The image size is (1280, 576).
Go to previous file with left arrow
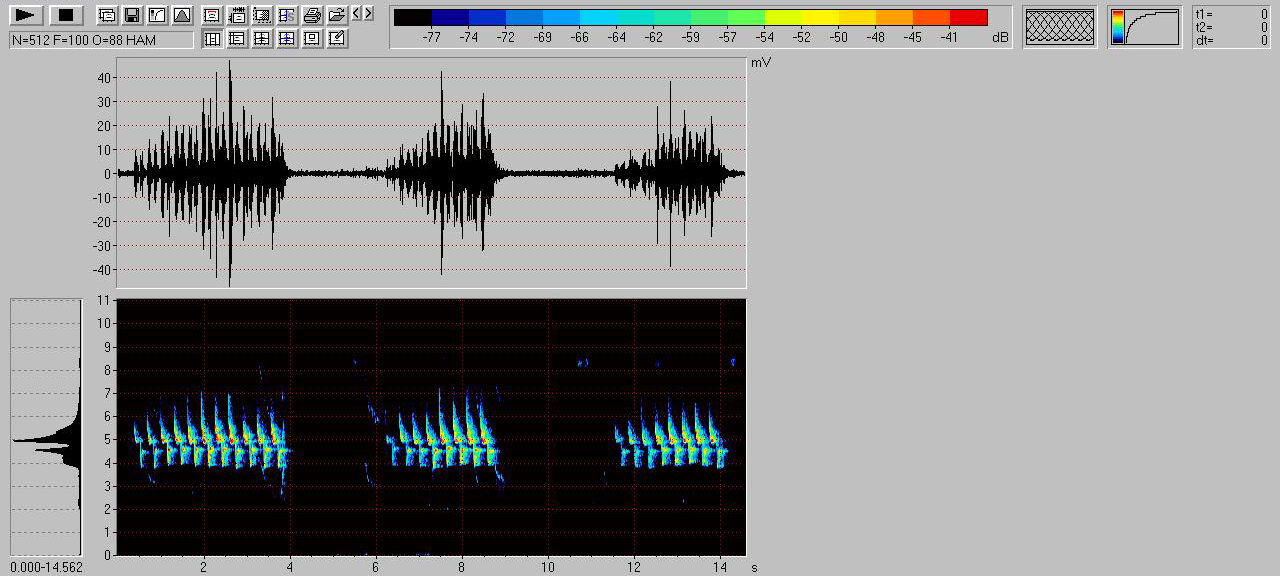357,13
